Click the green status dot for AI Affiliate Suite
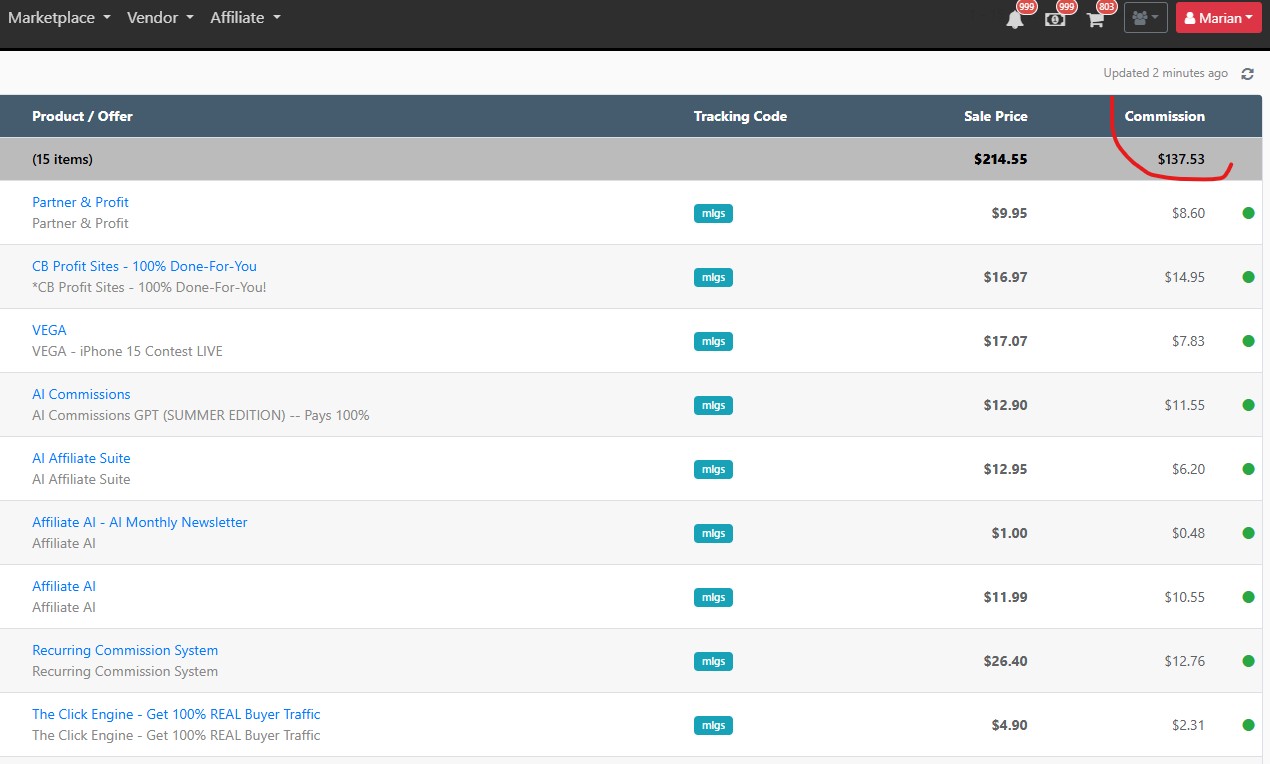The width and height of the screenshot is (1270, 764). [1248, 469]
